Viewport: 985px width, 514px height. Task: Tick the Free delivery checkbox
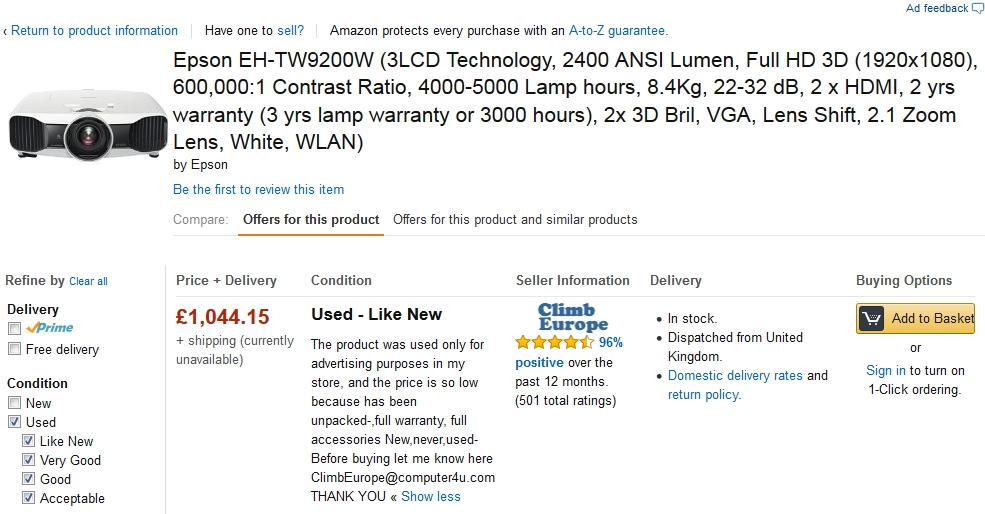pyautogui.click(x=15, y=349)
